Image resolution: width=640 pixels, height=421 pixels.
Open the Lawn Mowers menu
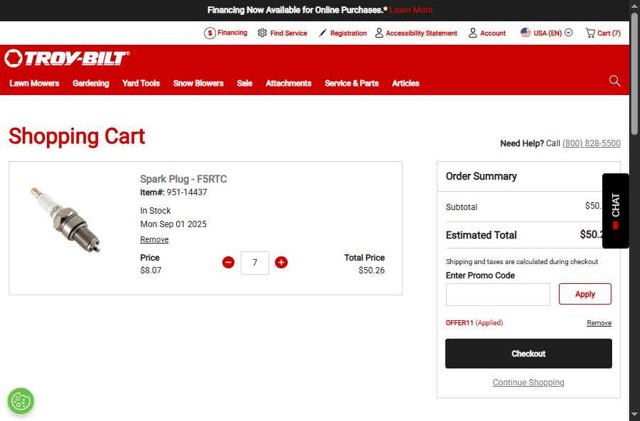coord(34,83)
